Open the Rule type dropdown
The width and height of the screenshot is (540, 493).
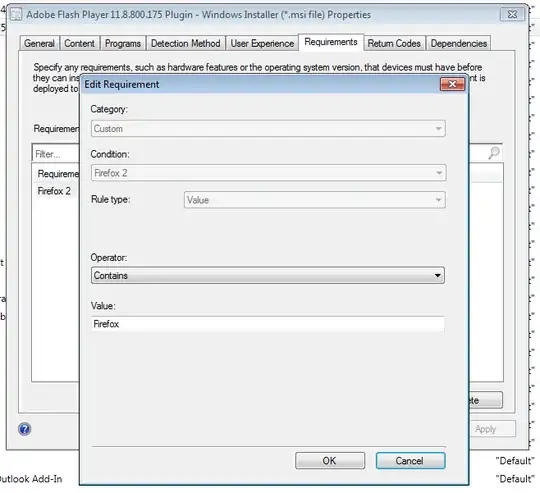coord(314,200)
